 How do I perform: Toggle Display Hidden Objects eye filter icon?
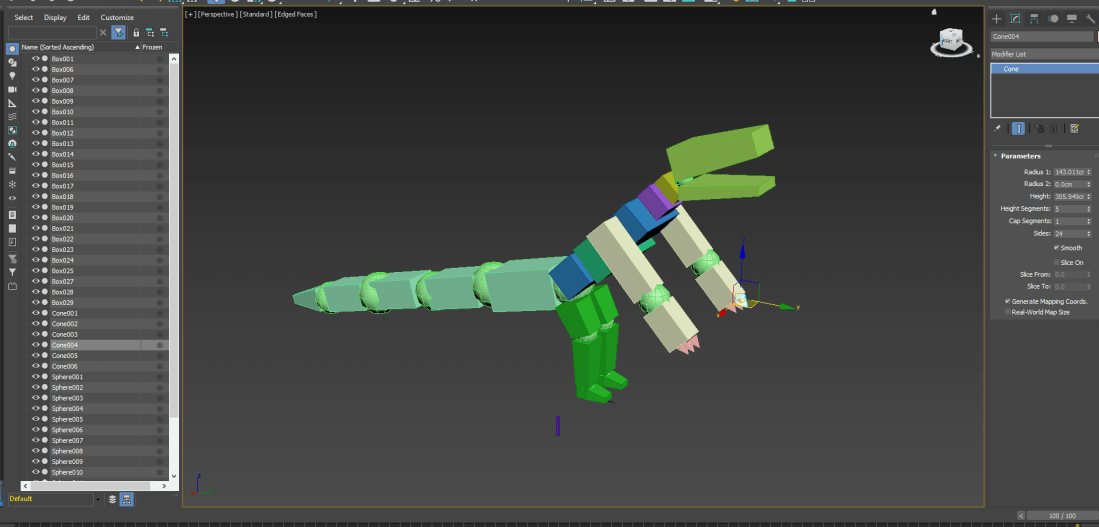pyautogui.click(x=12, y=198)
